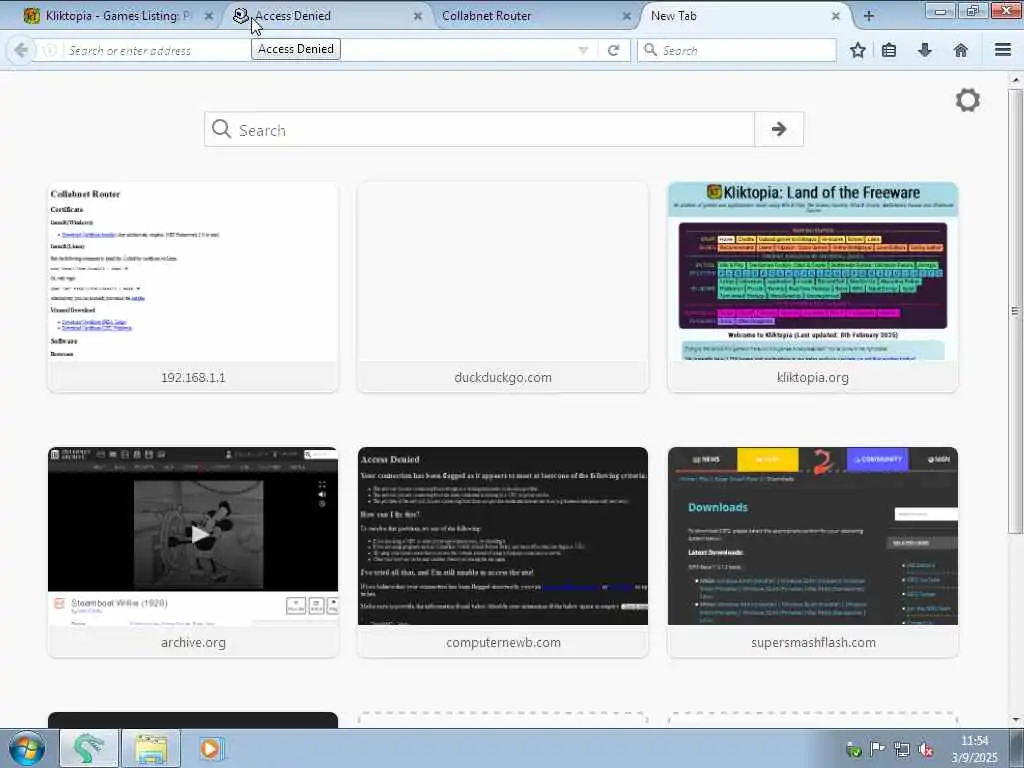Open the taskbar clock showing 11:54
Screen dimensions: 1024x768
pos(974,749)
